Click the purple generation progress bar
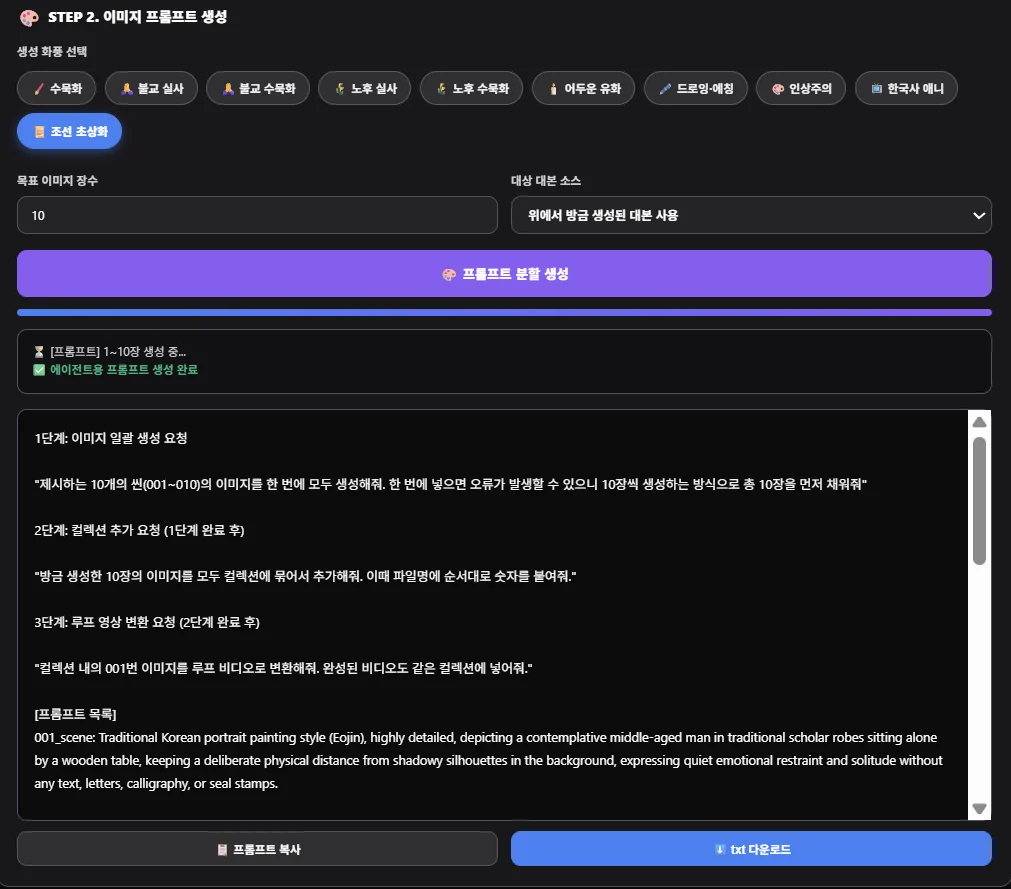 pos(504,313)
